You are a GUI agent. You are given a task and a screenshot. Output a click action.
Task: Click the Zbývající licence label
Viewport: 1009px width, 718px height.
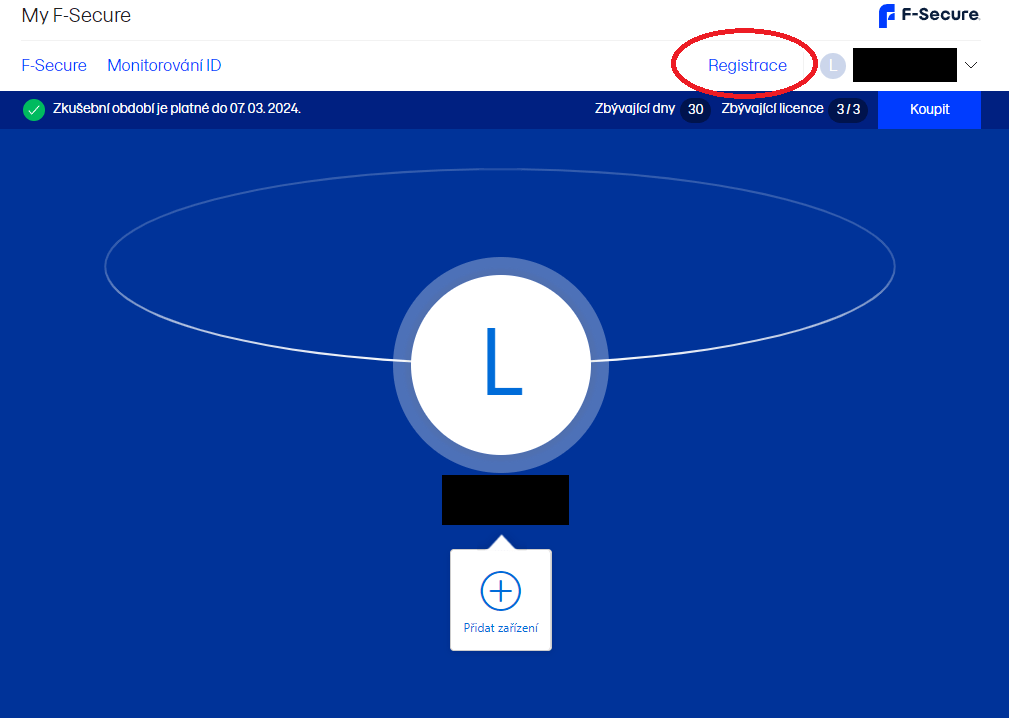[772, 109]
